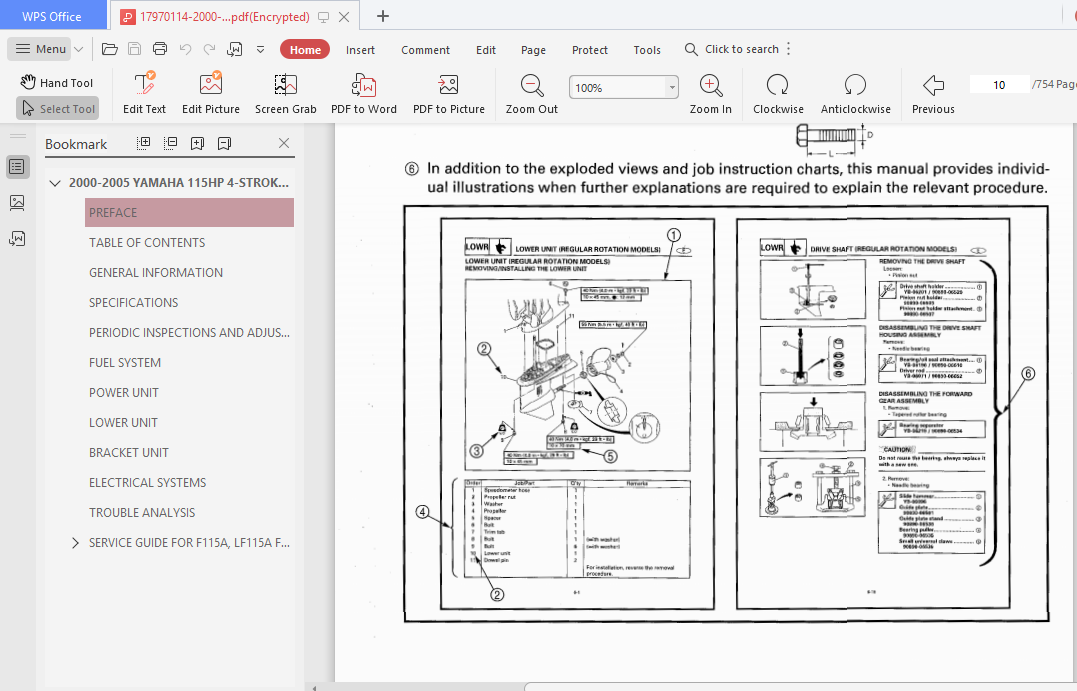Viewport: 1077px width, 691px height.
Task: Go to the Previous page
Action: [933, 93]
